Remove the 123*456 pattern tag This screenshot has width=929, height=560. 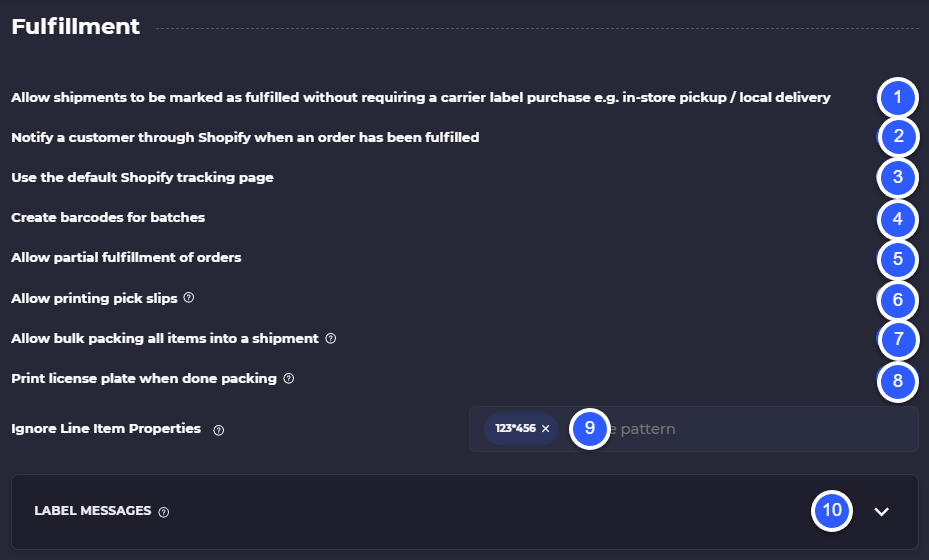(x=546, y=428)
